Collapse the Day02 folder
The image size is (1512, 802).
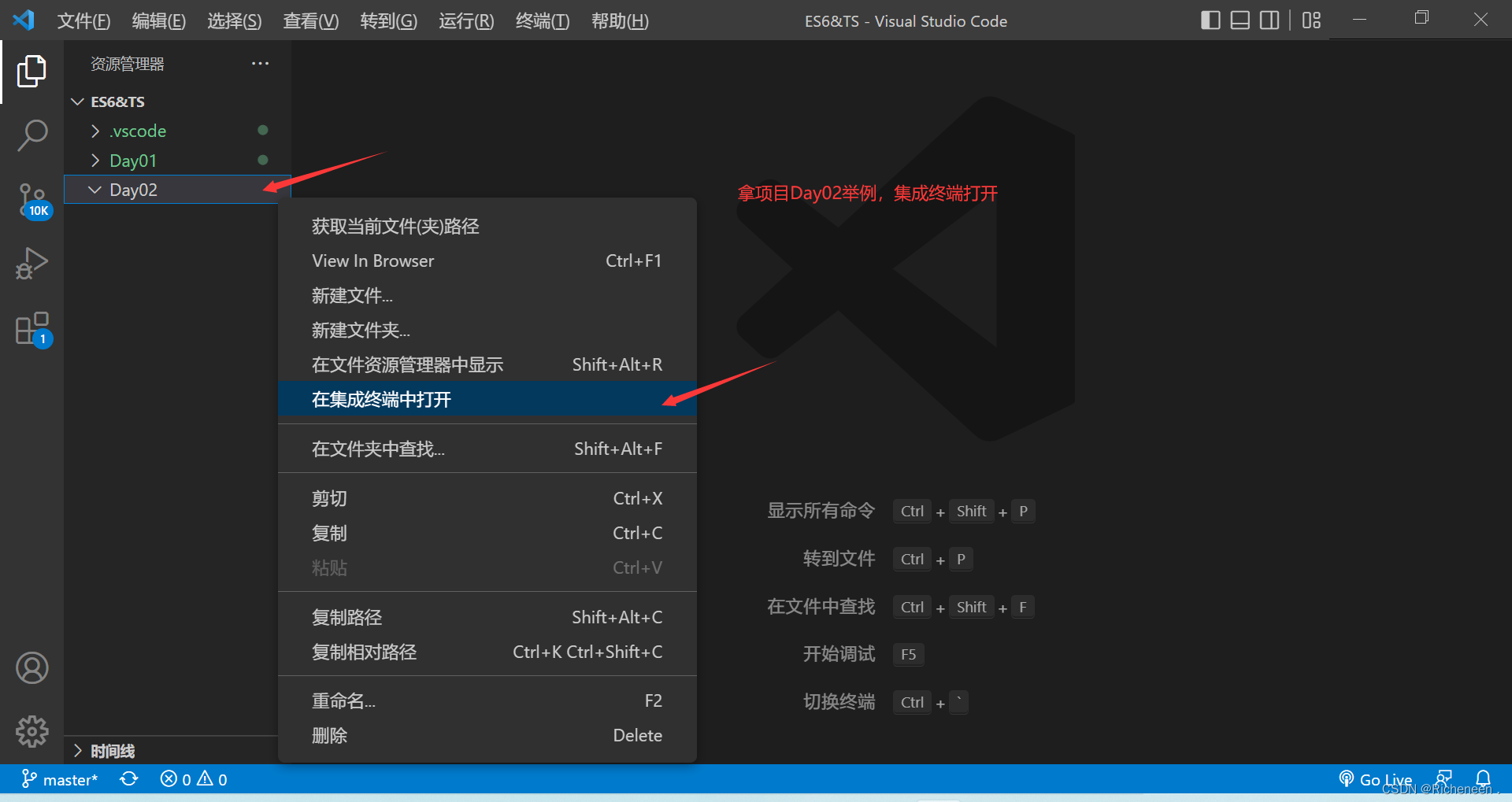coord(95,190)
